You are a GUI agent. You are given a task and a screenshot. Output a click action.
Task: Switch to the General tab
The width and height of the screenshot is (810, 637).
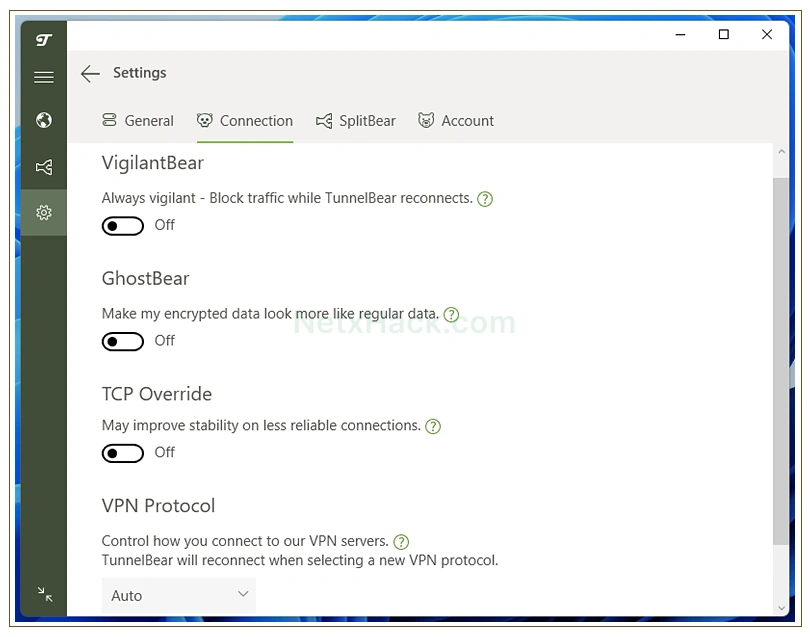tap(138, 121)
